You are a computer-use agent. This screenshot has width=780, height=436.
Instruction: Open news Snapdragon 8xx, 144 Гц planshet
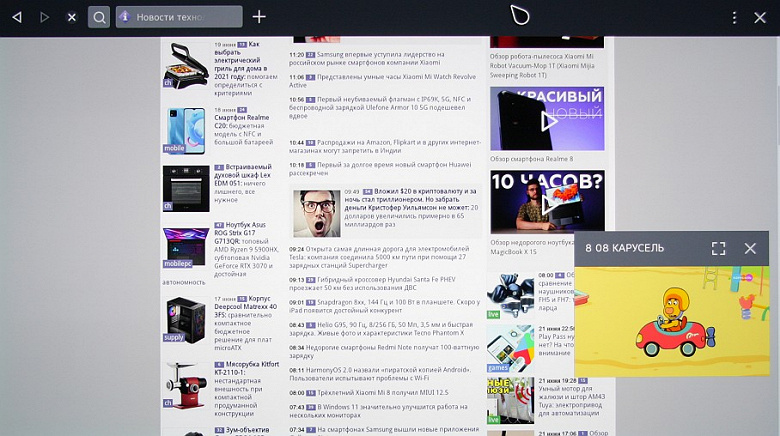385,306
